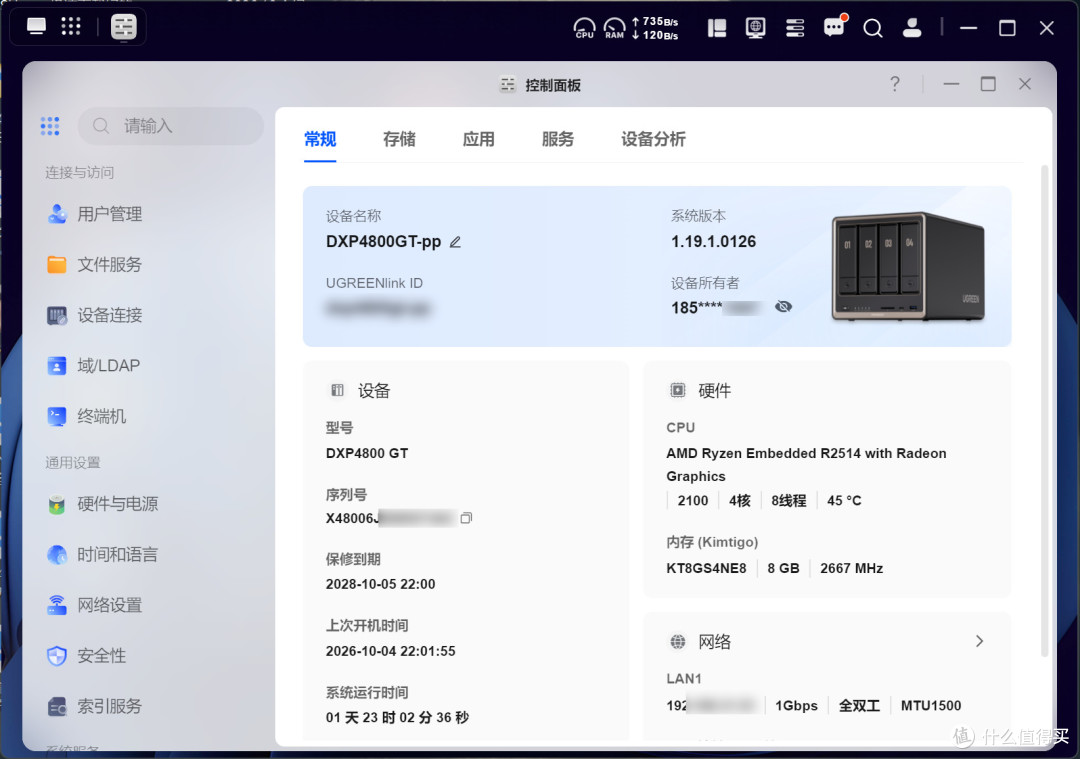Image resolution: width=1080 pixels, height=759 pixels.
Task: Click the 硬件 section chip icon
Action: tap(678, 391)
